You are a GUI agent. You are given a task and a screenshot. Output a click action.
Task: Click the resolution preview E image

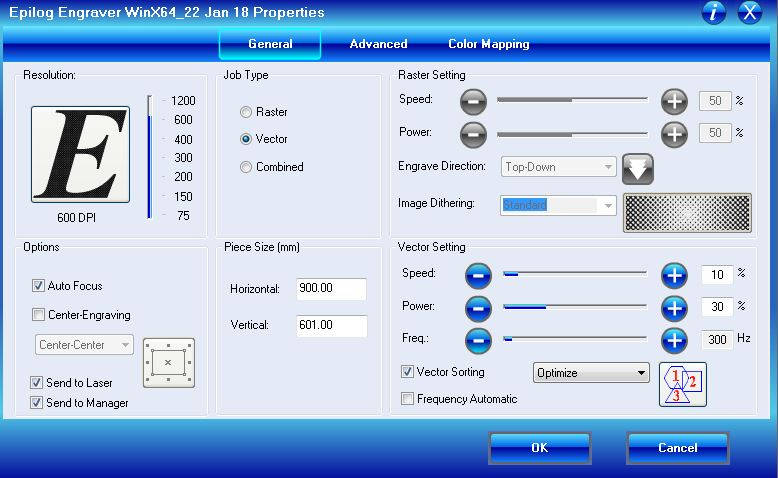click(x=80, y=154)
